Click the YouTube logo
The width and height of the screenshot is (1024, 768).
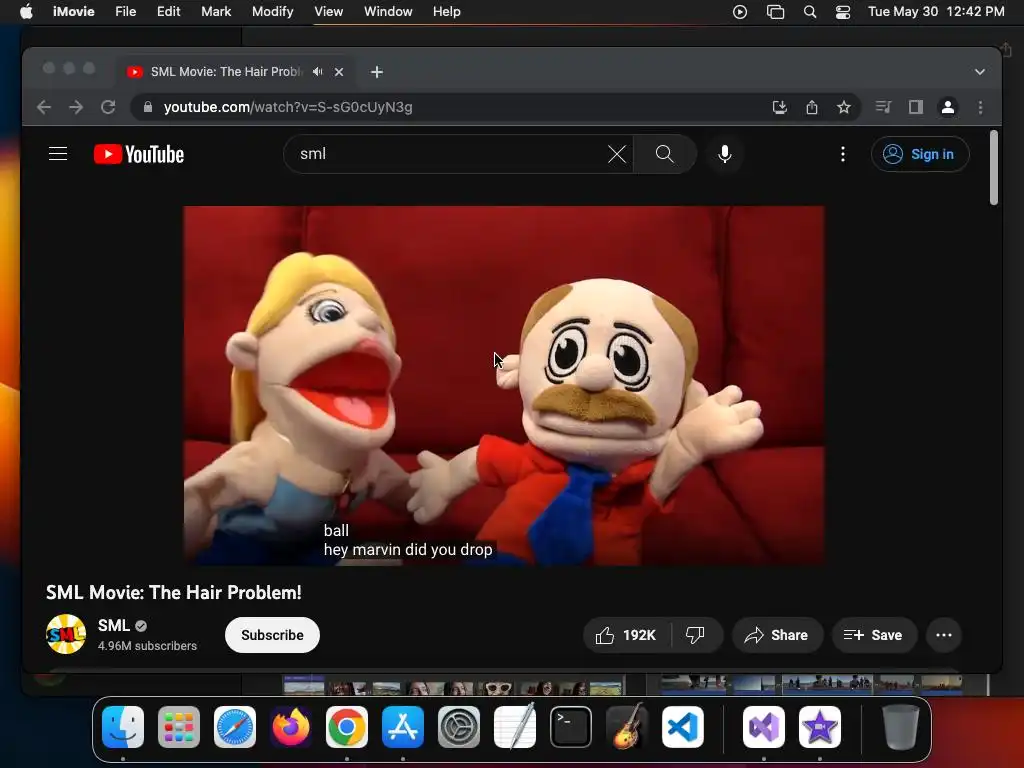(139, 154)
